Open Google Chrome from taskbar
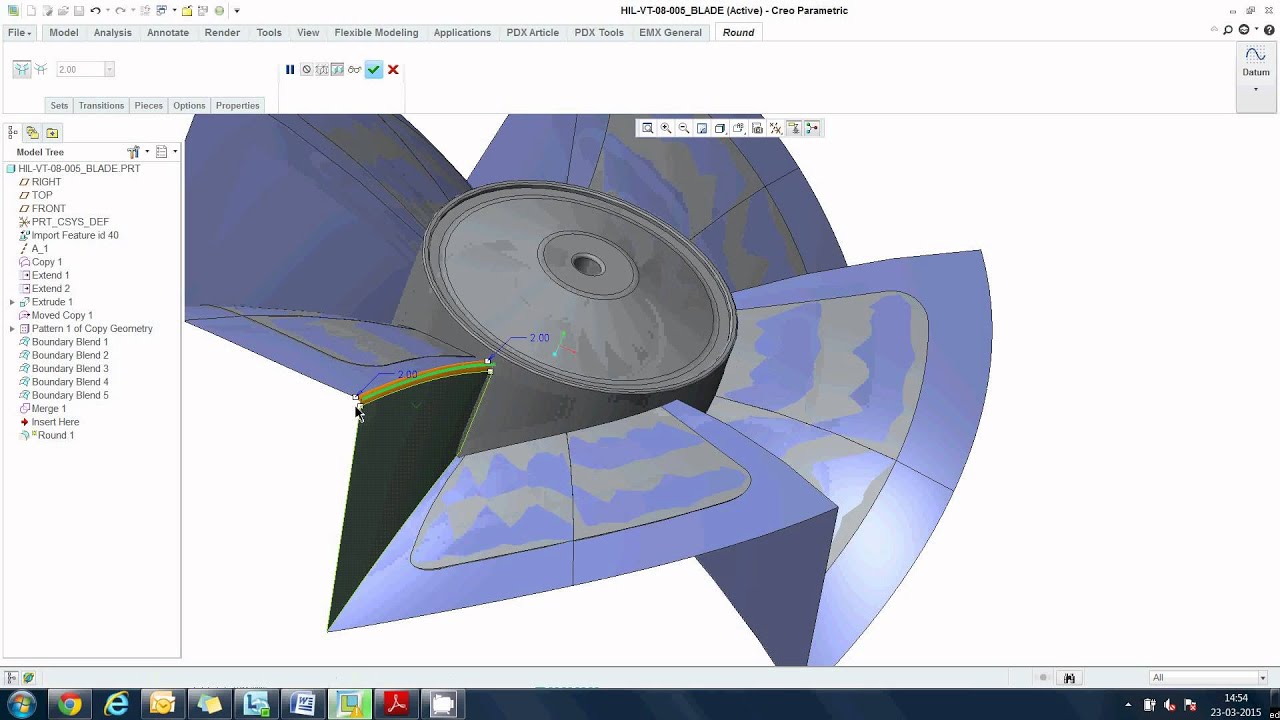This screenshot has height=720, width=1280. point(69,704)
